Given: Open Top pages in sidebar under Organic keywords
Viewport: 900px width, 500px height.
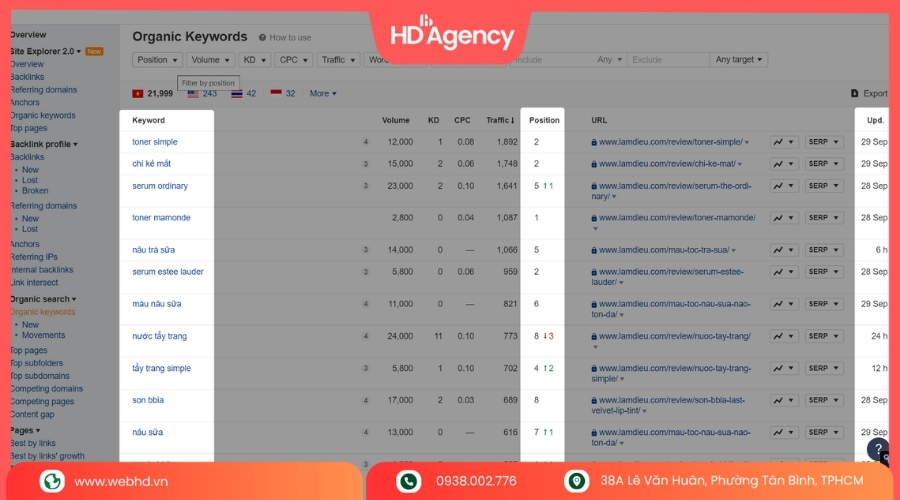Looking at the screenshot, I should tap(29, 128).
